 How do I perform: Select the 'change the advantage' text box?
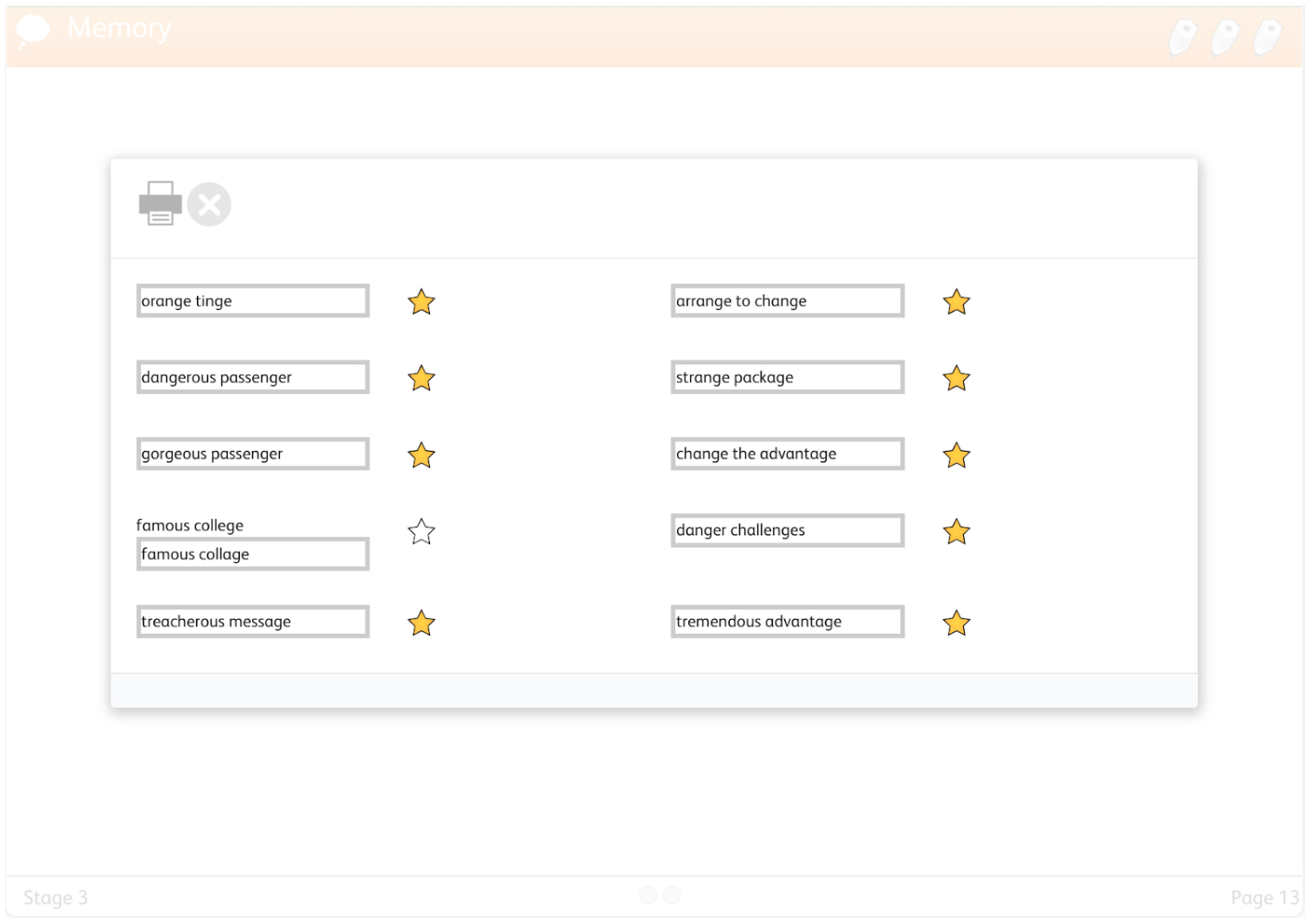788,454
